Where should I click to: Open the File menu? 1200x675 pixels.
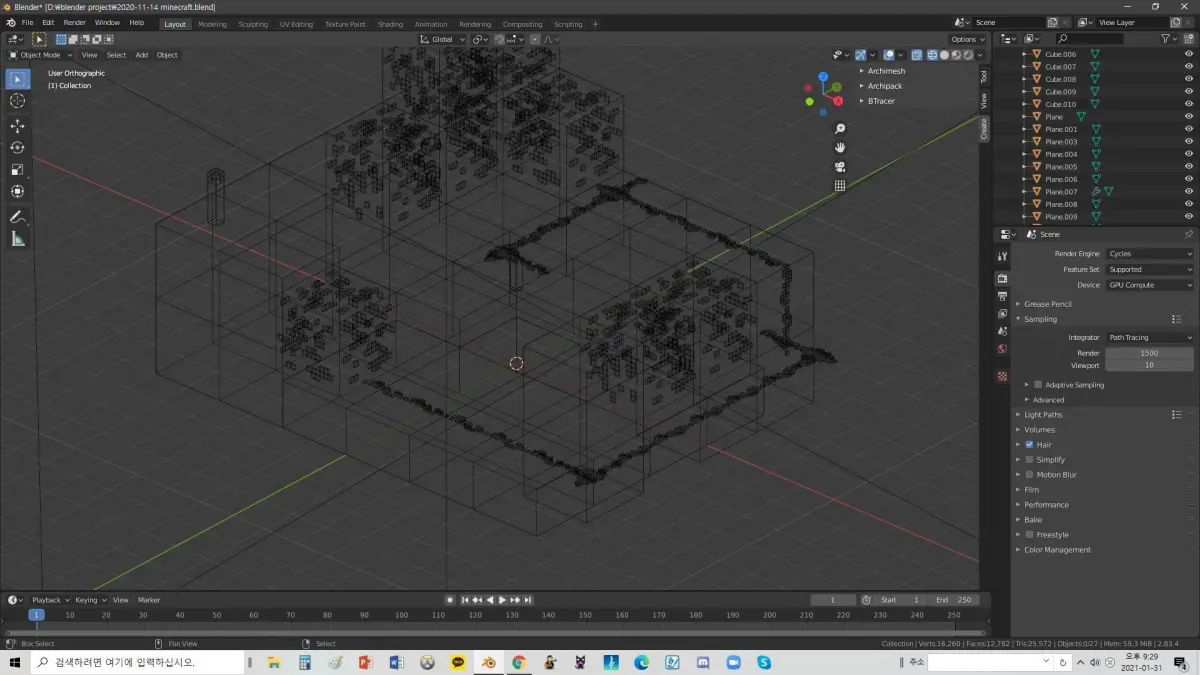pyautogui.click(x=27, y=23)
